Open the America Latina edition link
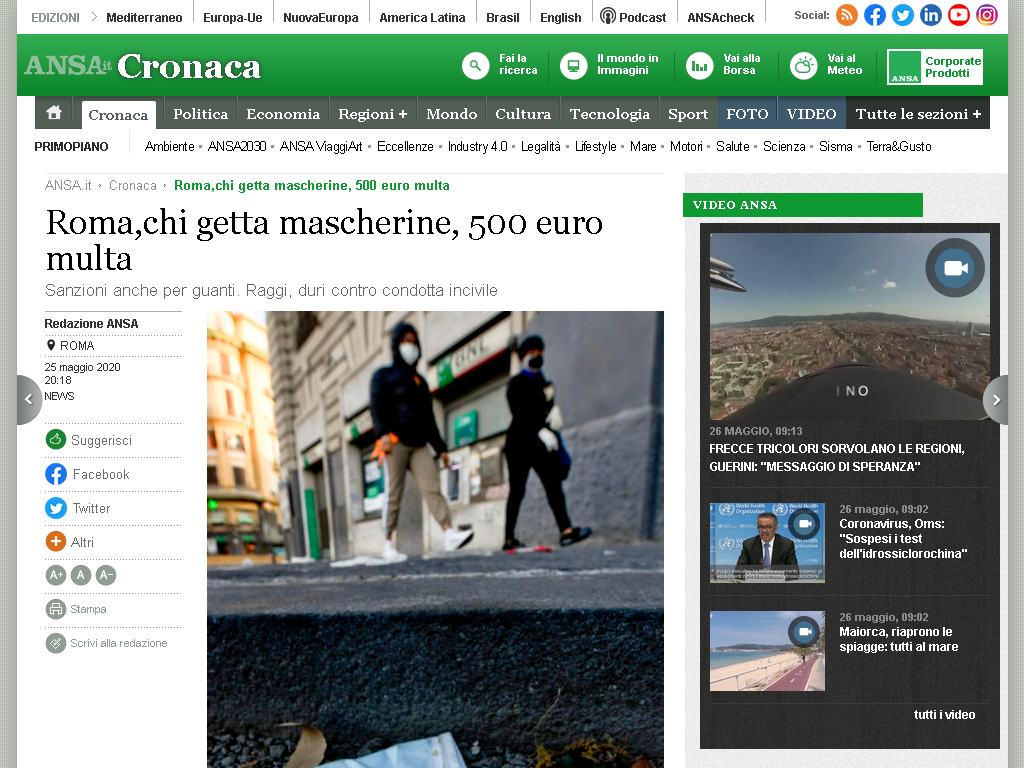Screen dimensions: 1024x768 (x=423, y=18)
